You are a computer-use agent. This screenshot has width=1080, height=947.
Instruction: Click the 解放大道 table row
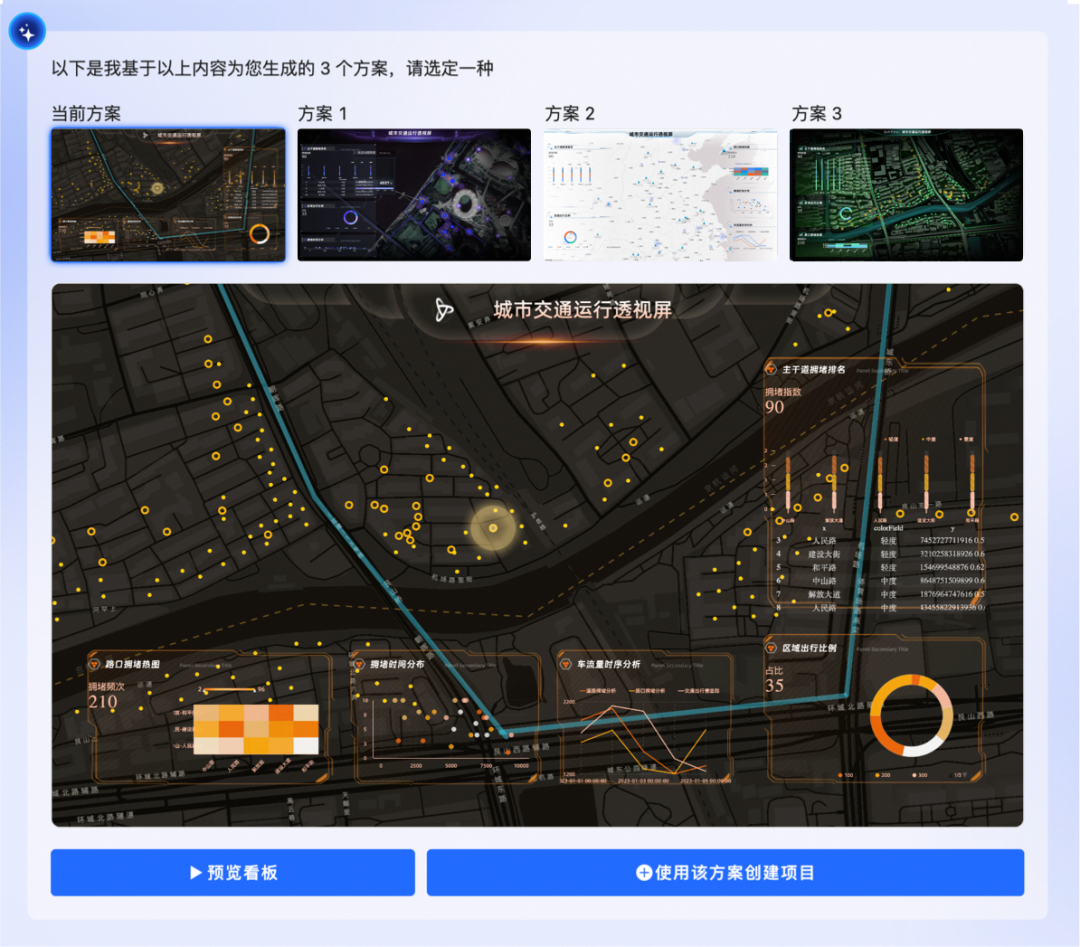click(880, 594)
